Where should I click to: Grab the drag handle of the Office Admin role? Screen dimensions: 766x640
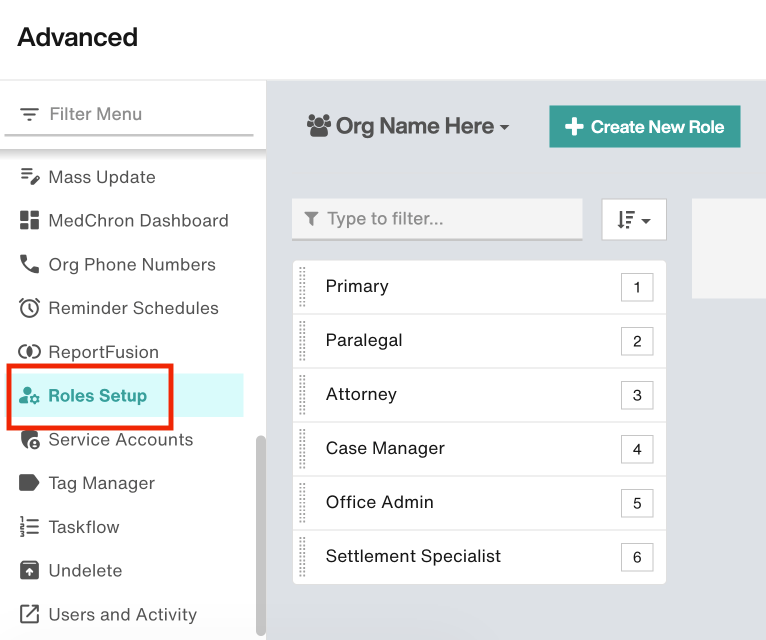302,503
